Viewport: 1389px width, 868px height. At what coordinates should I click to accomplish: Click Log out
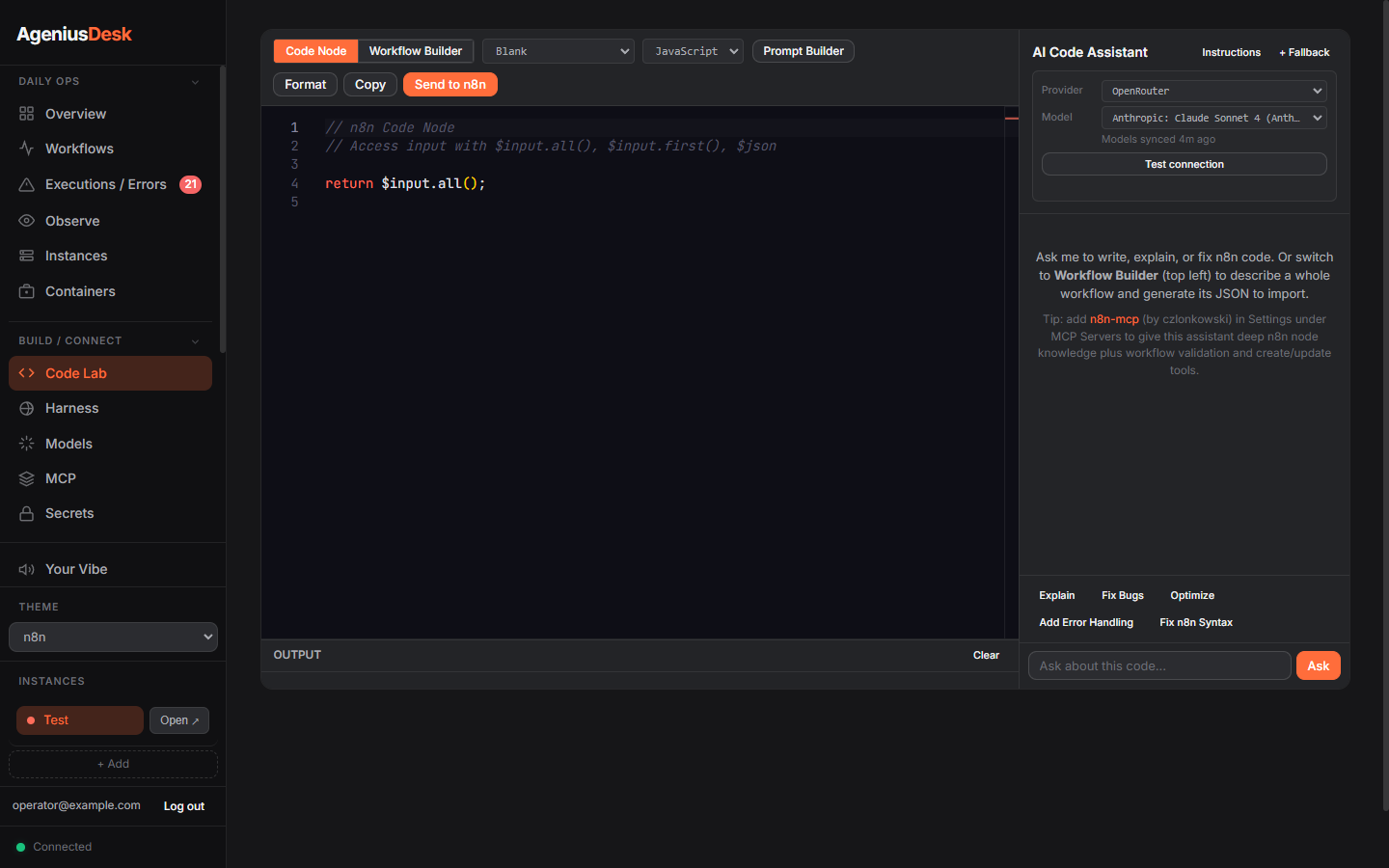click(183, 806)
